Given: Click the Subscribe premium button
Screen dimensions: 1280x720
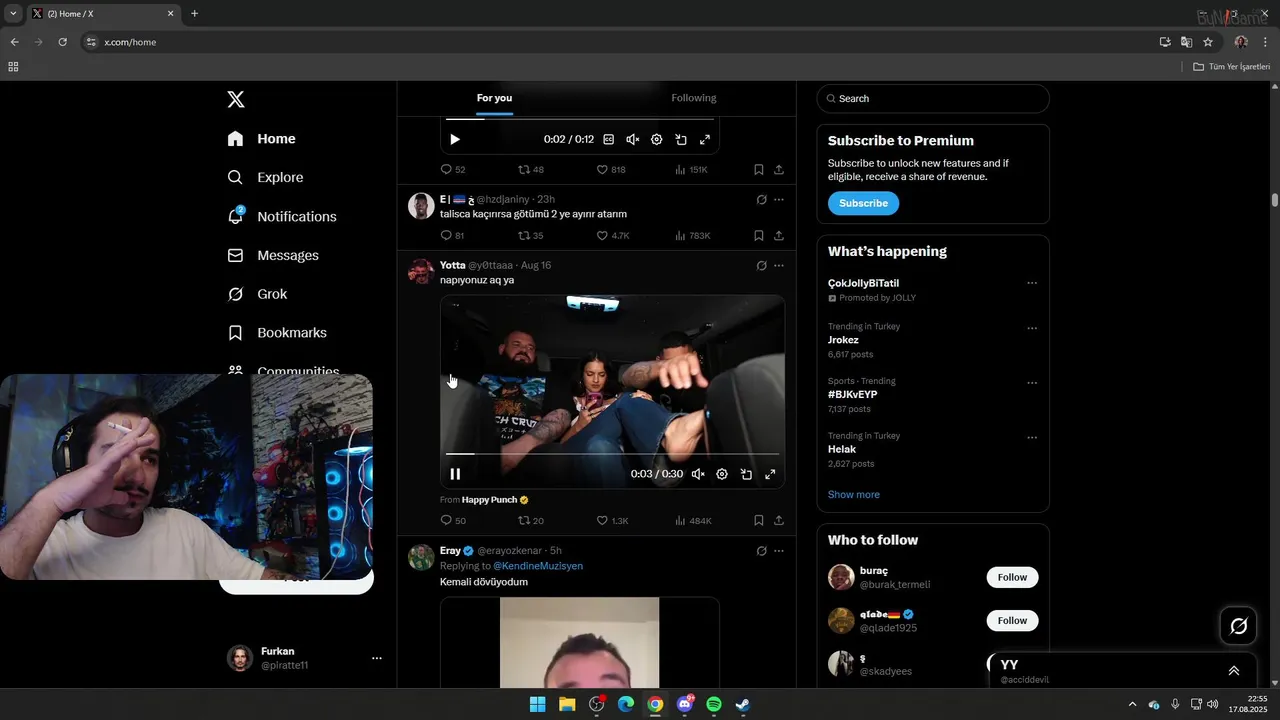Looking at the screenshot, I should (863, 203).
